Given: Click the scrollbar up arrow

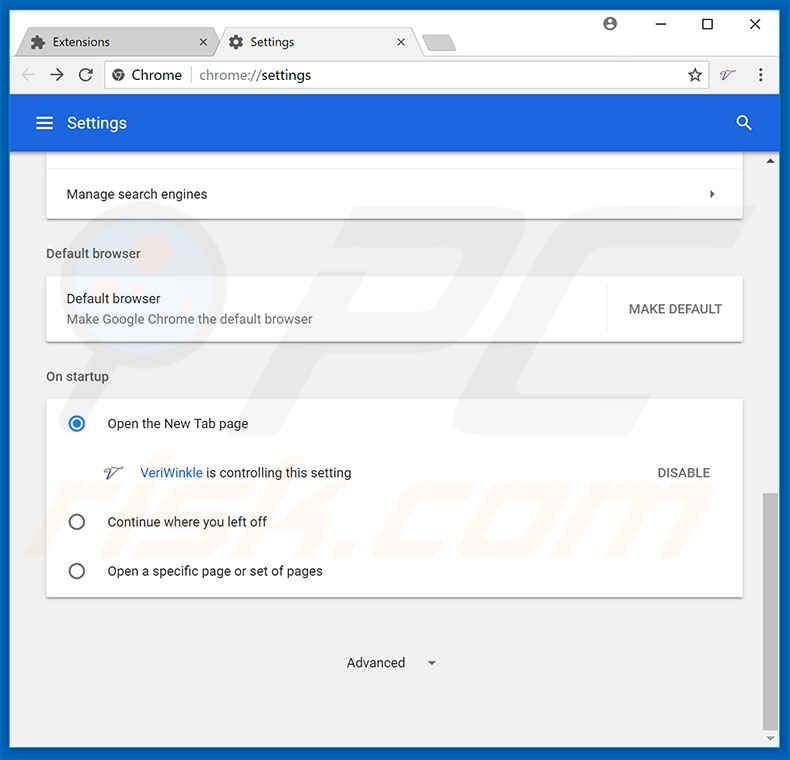Looking at the screenshot, I should (770, 161).
